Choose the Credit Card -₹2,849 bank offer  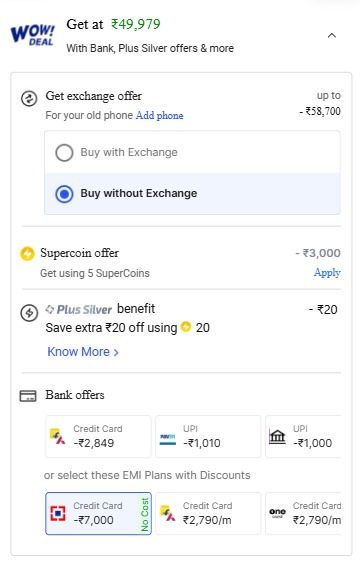[98, 436]
